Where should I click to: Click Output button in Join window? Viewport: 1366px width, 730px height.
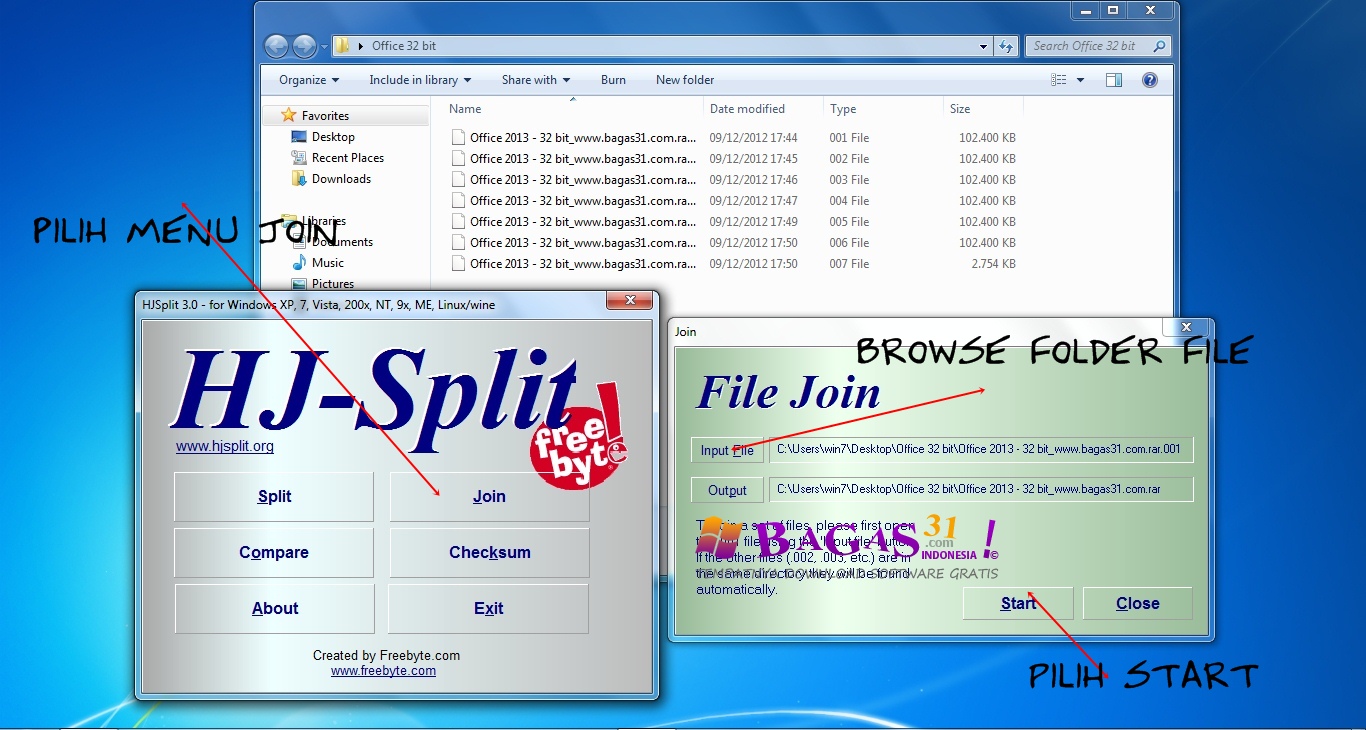click(x=727, y=490)
